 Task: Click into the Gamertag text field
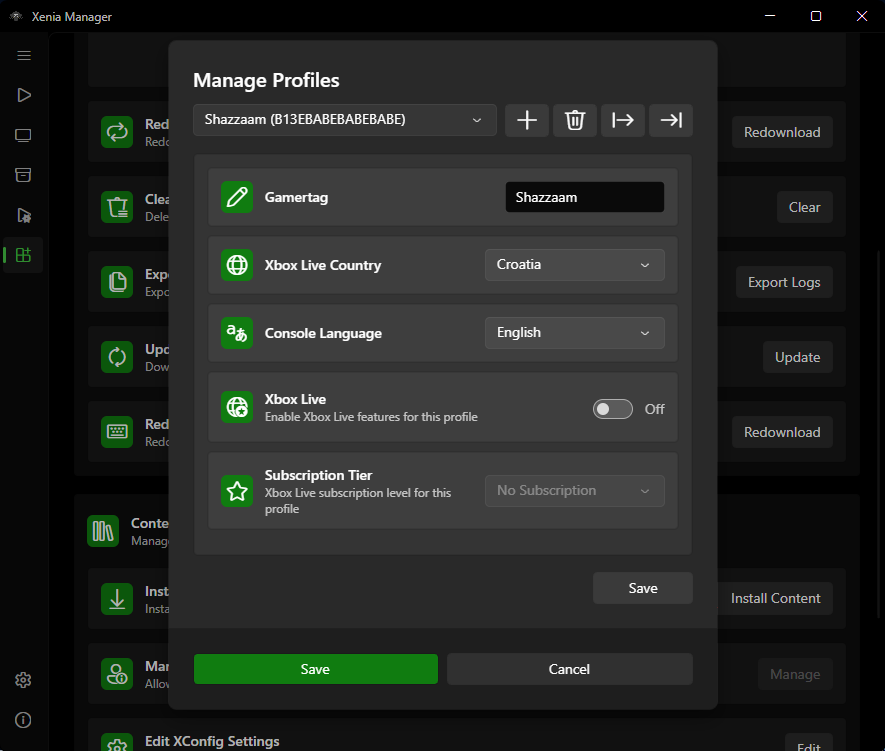pyautogui.click(x=585, y=197)
